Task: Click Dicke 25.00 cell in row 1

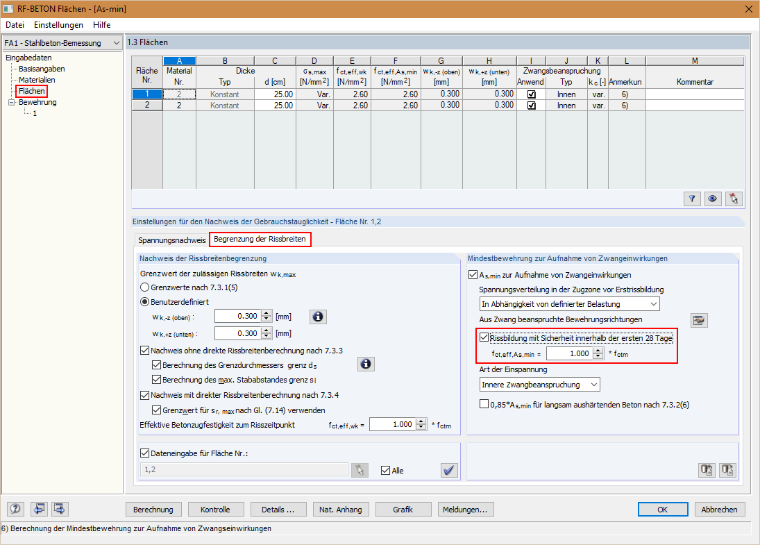Action: pos(275,94)
